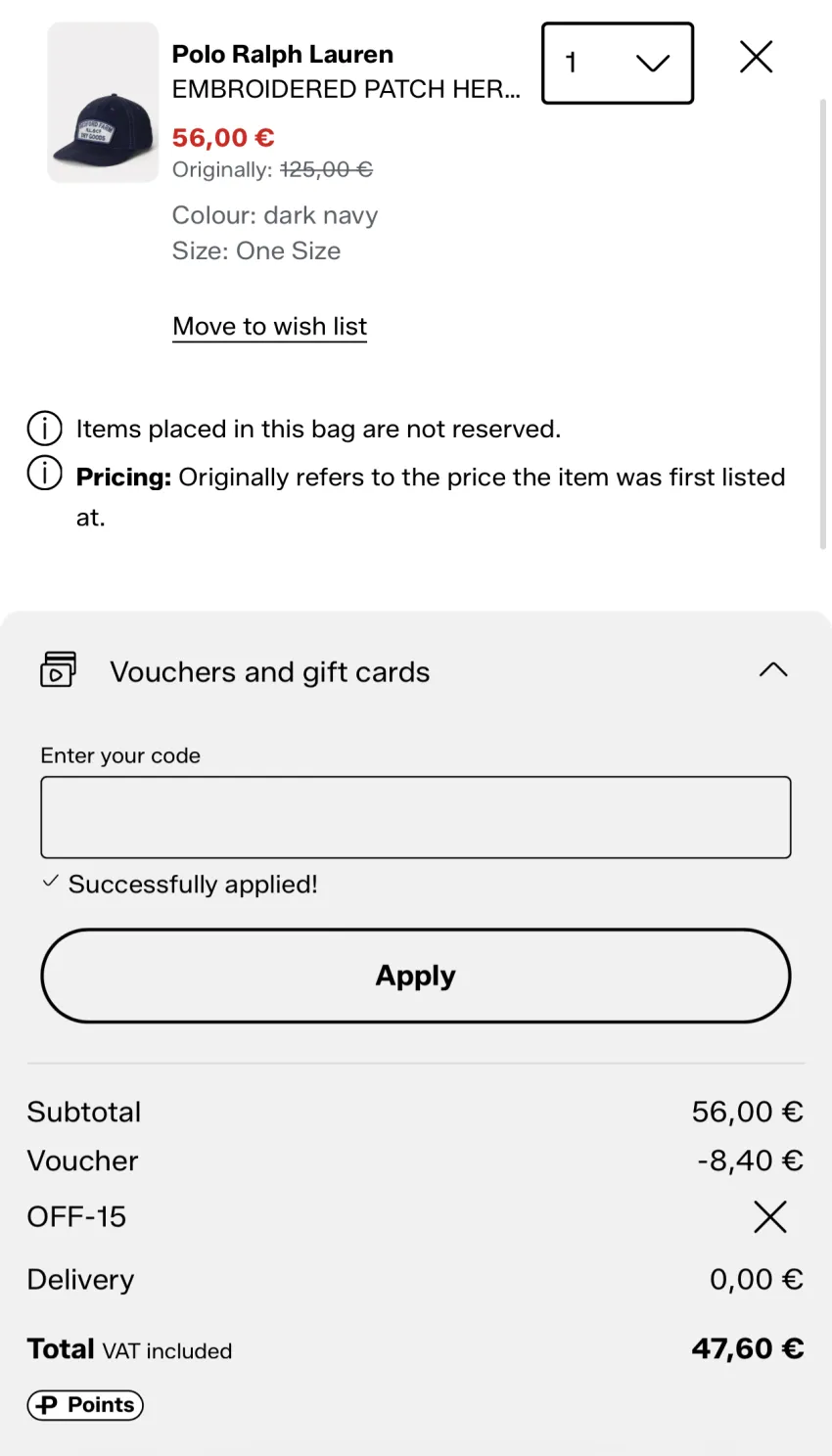The height and width of the screenshot is (1456, 832).
Task: Collapse the Vouchers and gift cards section
Action: (x=773, y=670)
